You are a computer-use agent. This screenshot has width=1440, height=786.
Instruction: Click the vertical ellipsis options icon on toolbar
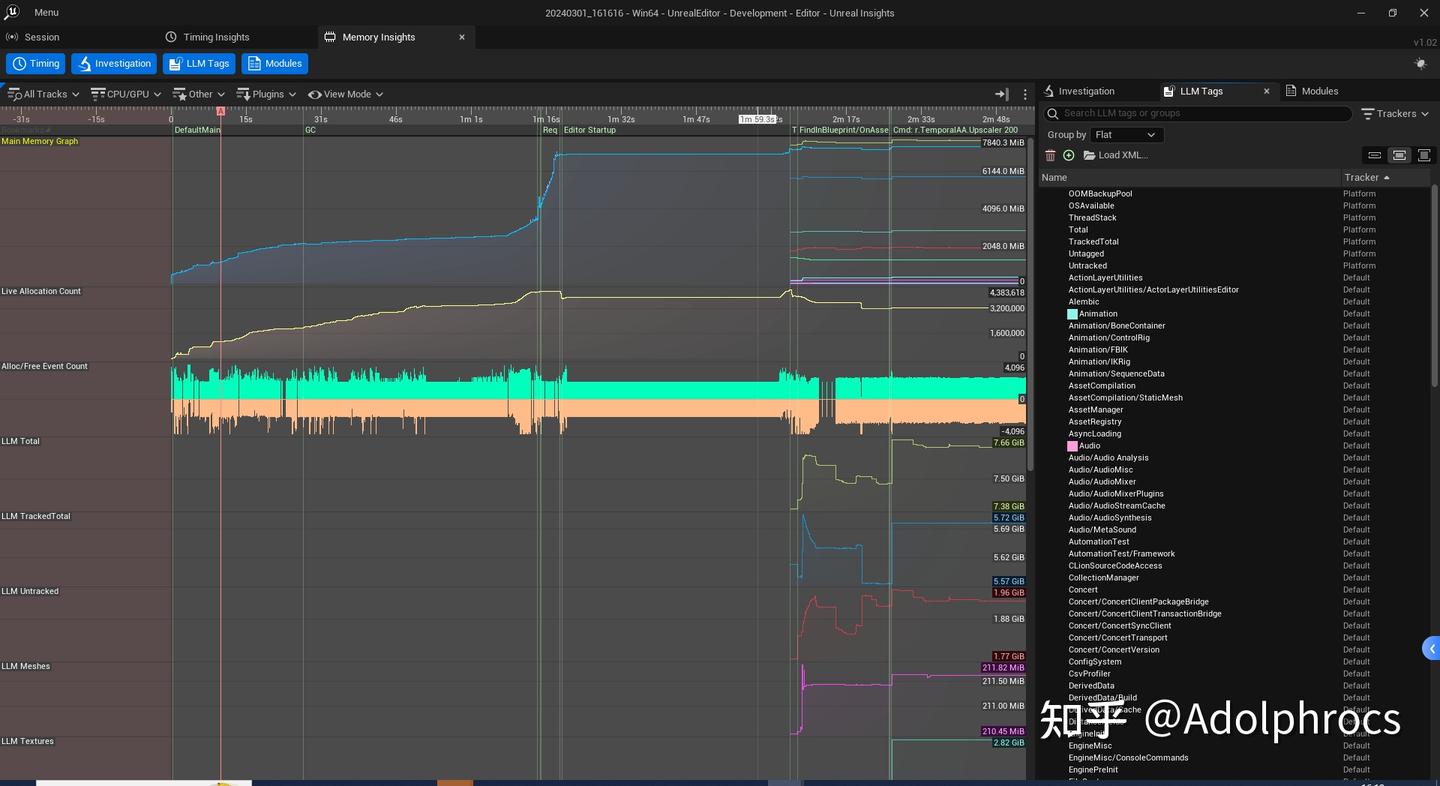pyautogui.click(x=1025, y=93)
